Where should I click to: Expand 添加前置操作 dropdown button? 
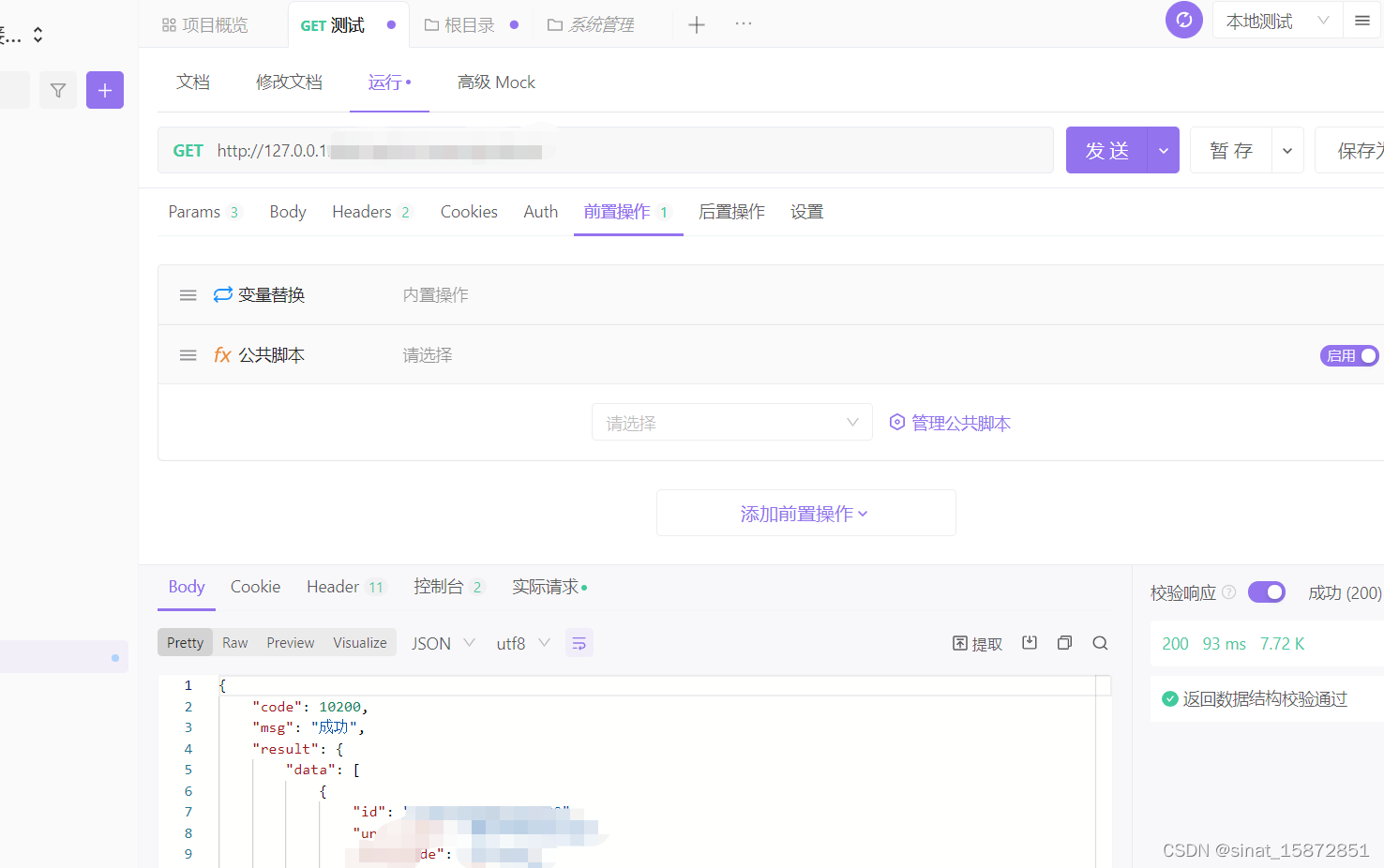click(805, 513)
